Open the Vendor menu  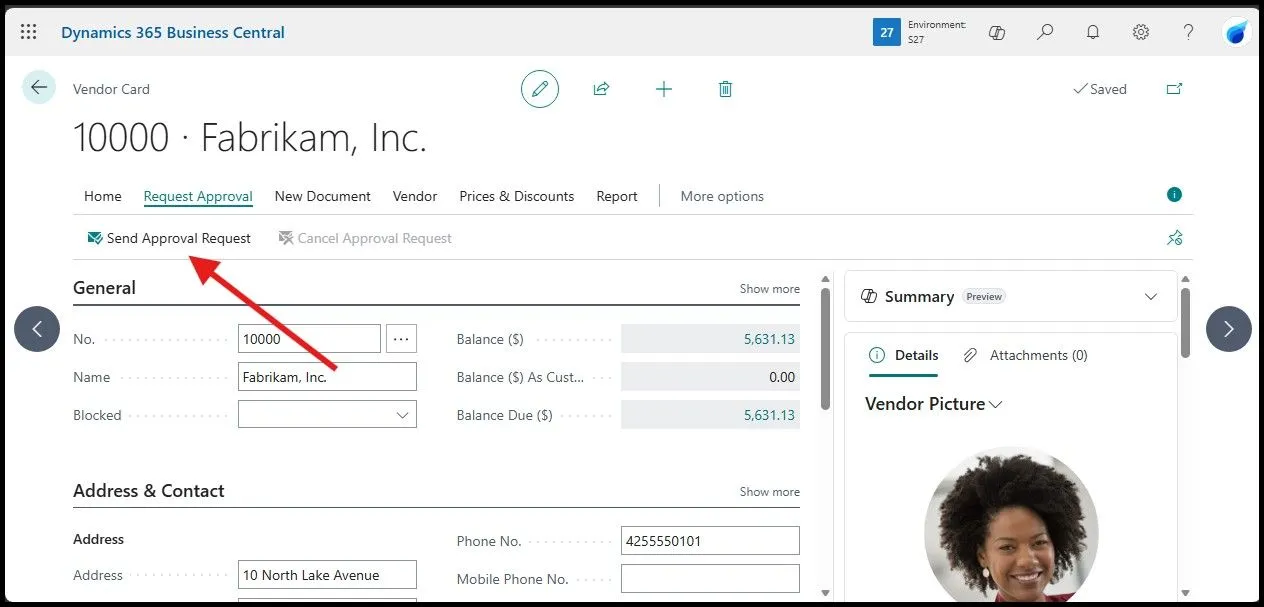[x=415, y=196]
